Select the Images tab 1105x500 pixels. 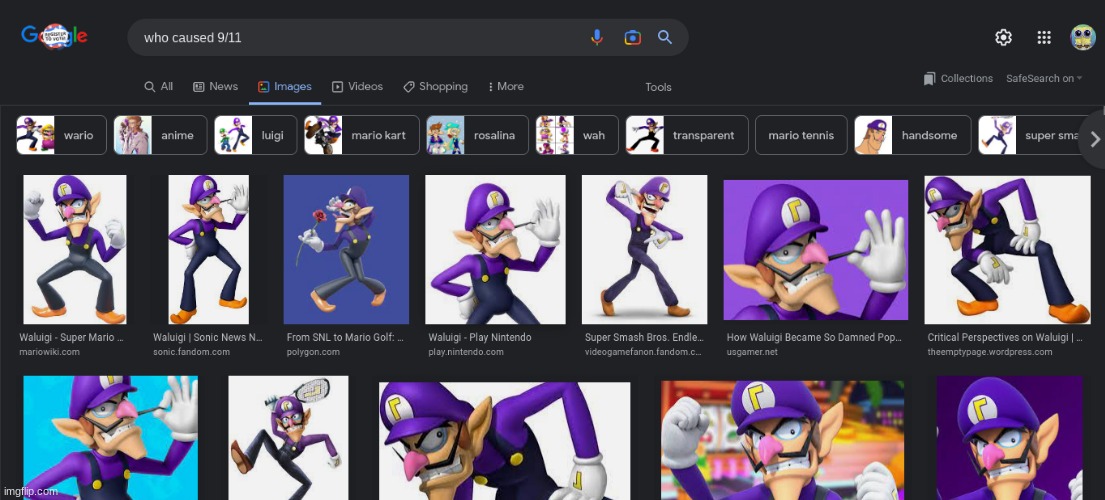(x=285, y=87)
